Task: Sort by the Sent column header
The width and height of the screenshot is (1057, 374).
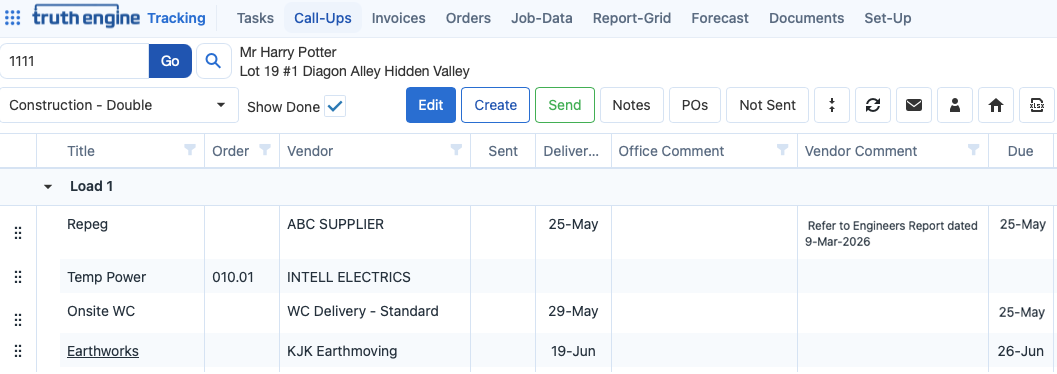Action: click(x=503, y=151)
